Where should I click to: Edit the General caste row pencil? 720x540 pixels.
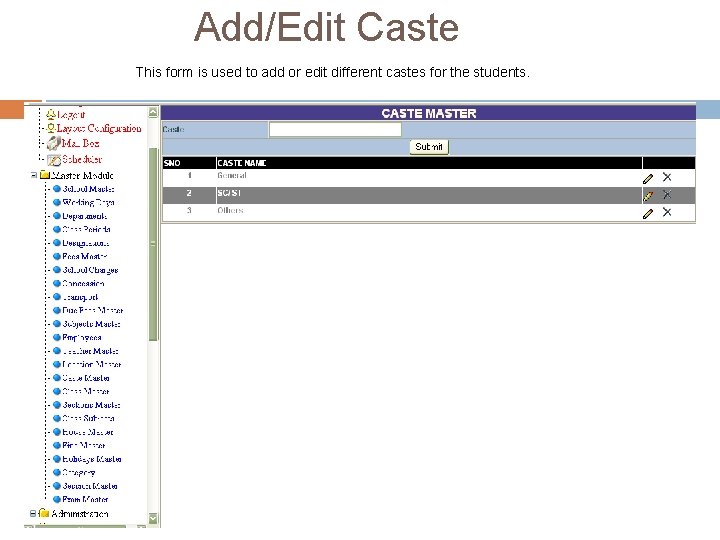pos(648,178)
